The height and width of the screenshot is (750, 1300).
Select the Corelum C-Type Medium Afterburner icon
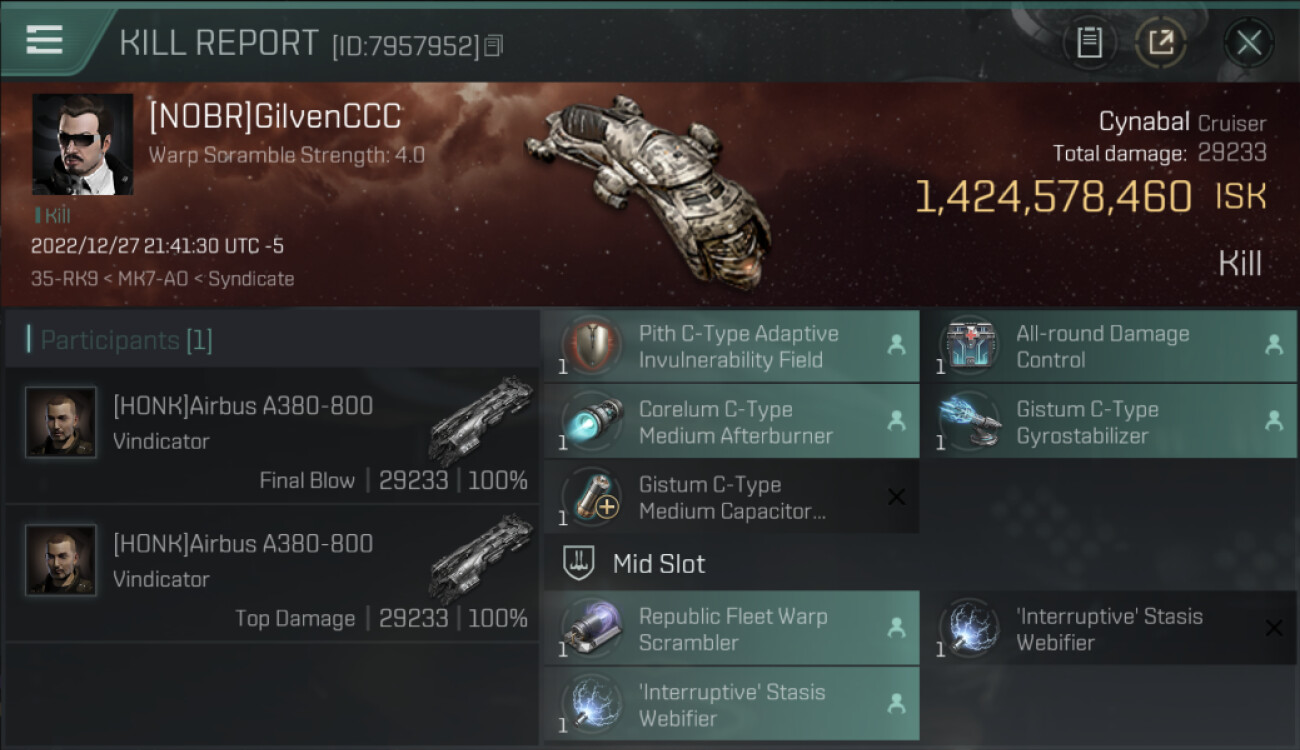pos(592,422)
